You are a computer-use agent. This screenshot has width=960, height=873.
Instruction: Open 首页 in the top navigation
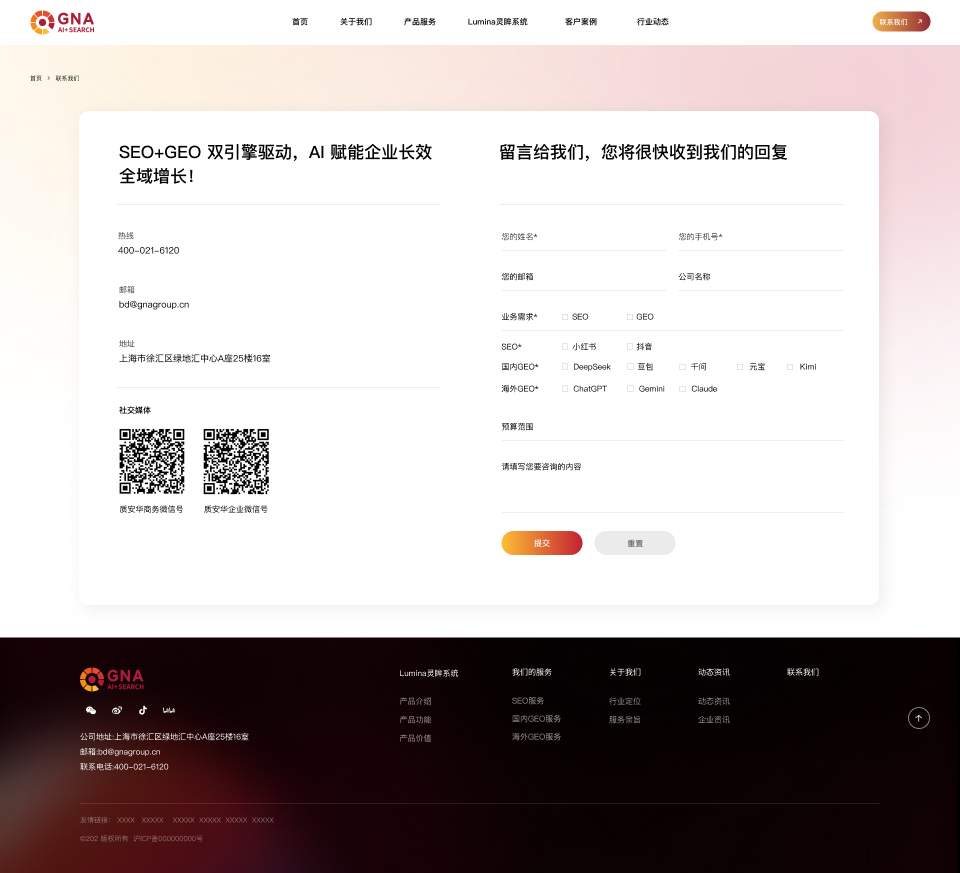point(300,22)
